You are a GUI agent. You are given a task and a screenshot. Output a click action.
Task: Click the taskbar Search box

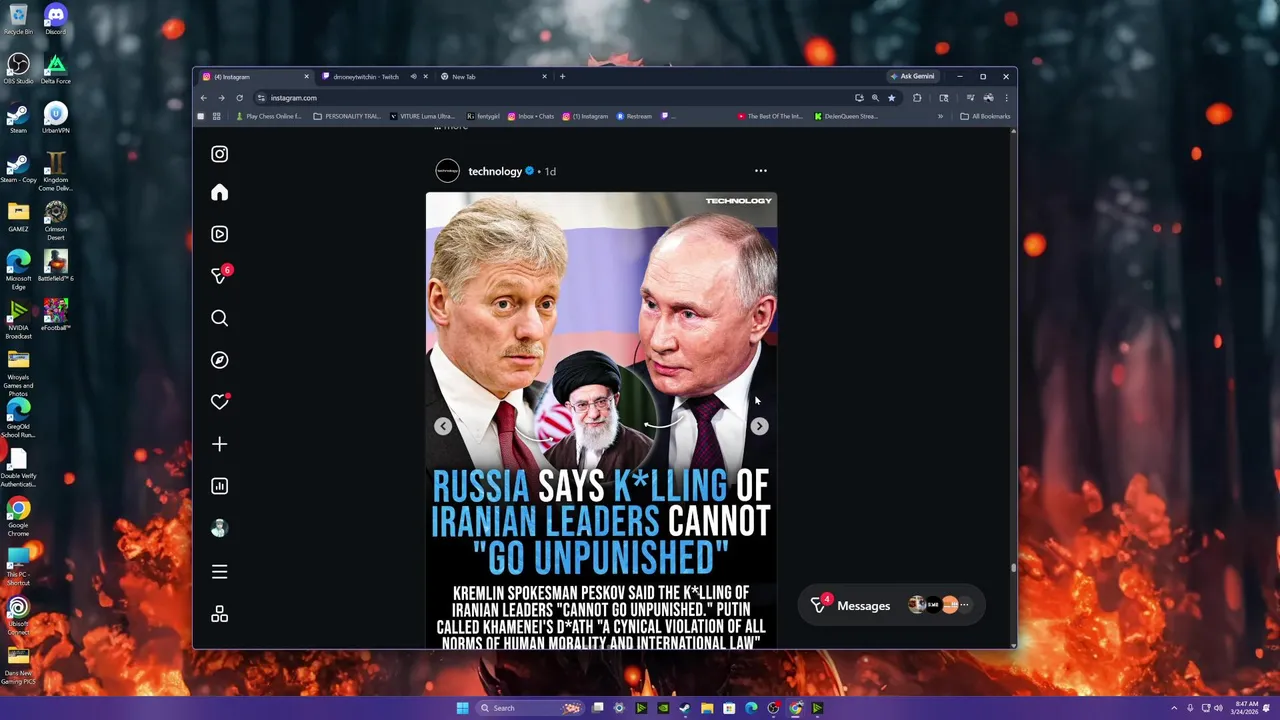(x=530, y=708)
